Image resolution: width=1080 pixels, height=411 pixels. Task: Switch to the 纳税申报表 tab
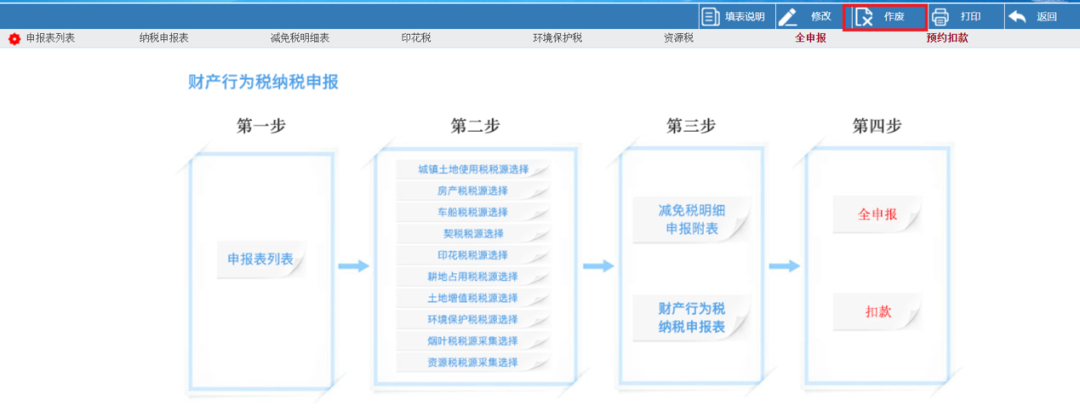pyautogui.click(x=164, y=39)
